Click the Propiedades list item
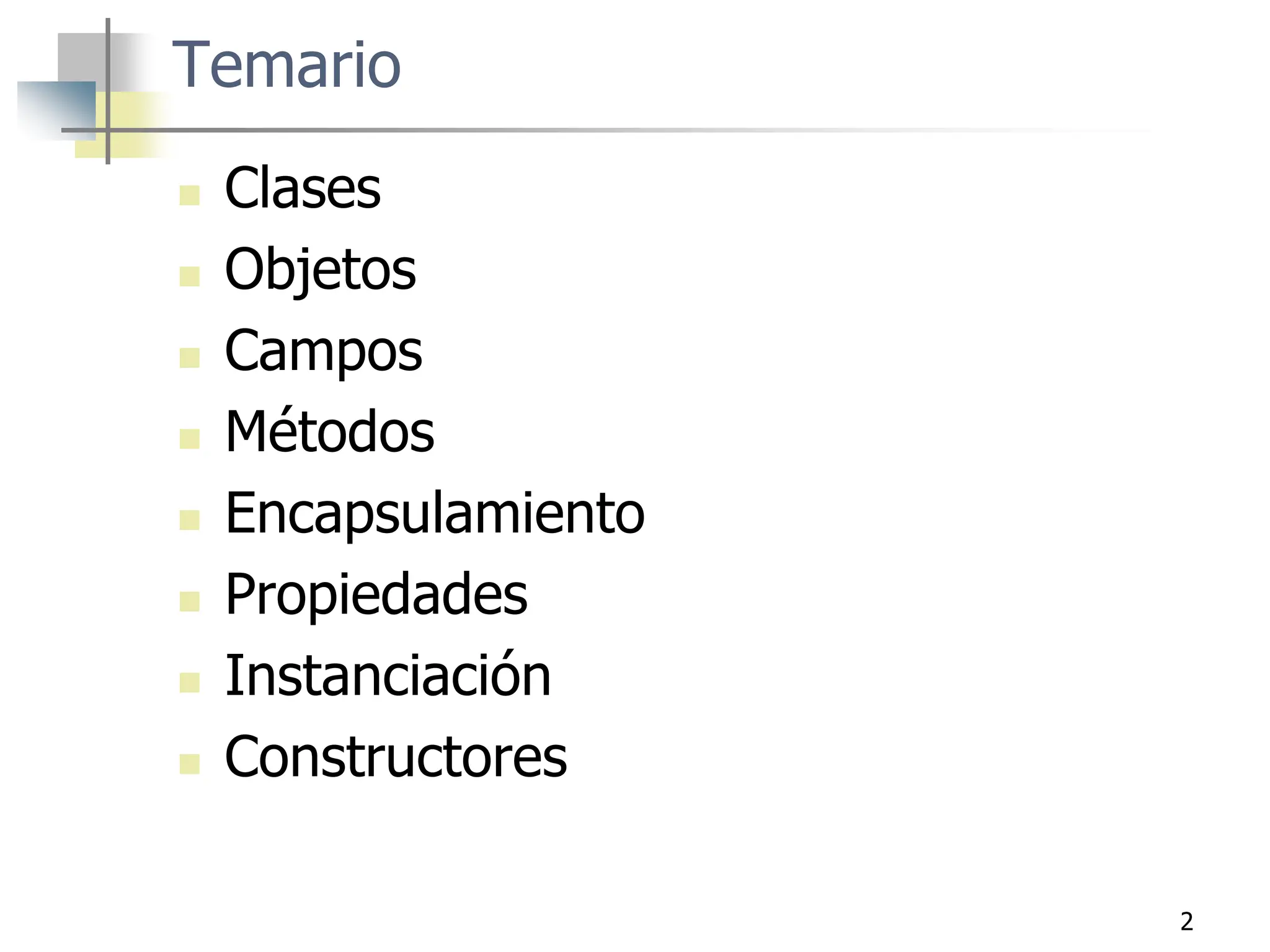 (x=376, y=594)
